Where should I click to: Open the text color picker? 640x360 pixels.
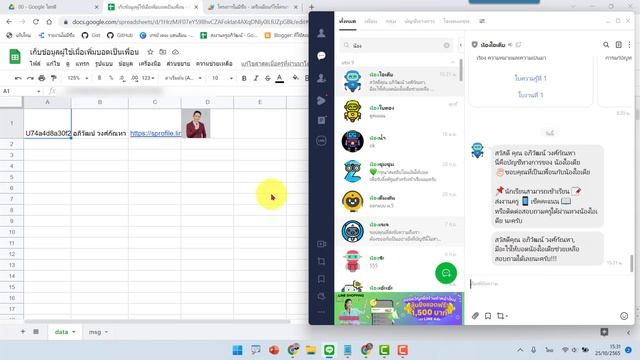280,78
